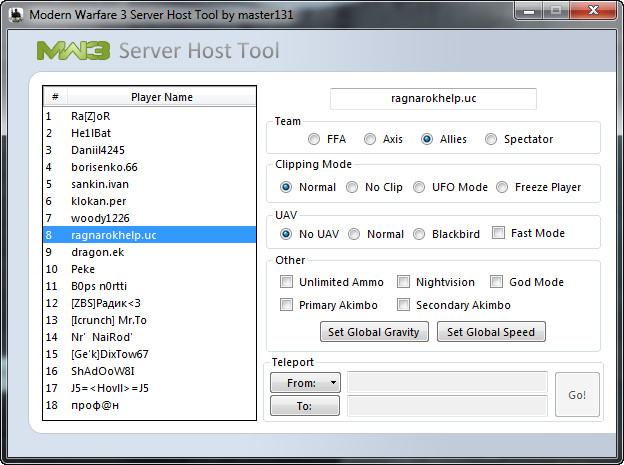Choose player klokan.per
The image size is (624, 465).
(149, 201)
